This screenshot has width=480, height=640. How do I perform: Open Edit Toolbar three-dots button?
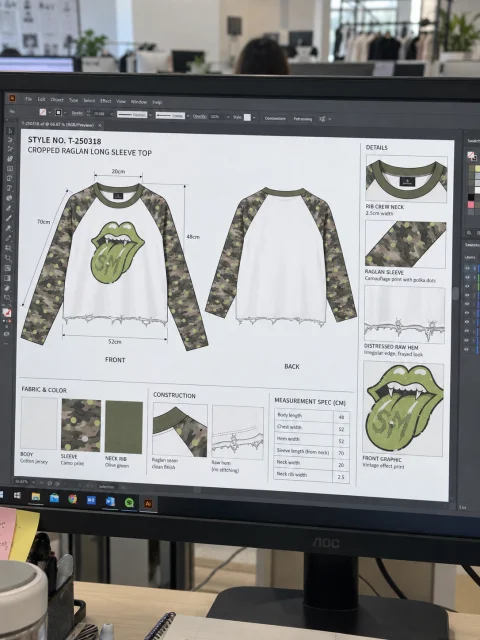[7, 344]
